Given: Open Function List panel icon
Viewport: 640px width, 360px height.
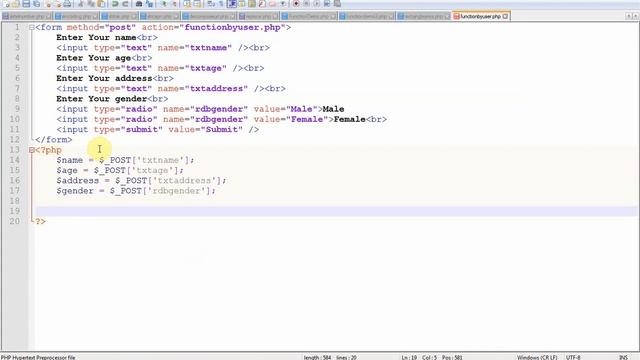Looking at the screenshot, I should (262, 4).
